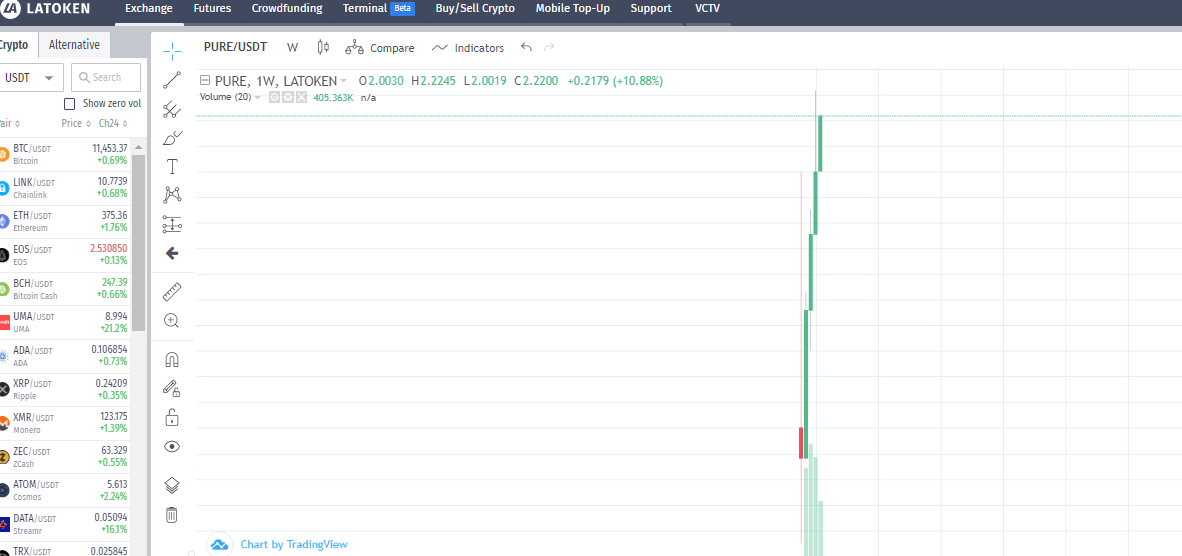Screen dimensions: 1182x556
Task: Click the trash remove drawings icon
Action: (x=172, y=515)
